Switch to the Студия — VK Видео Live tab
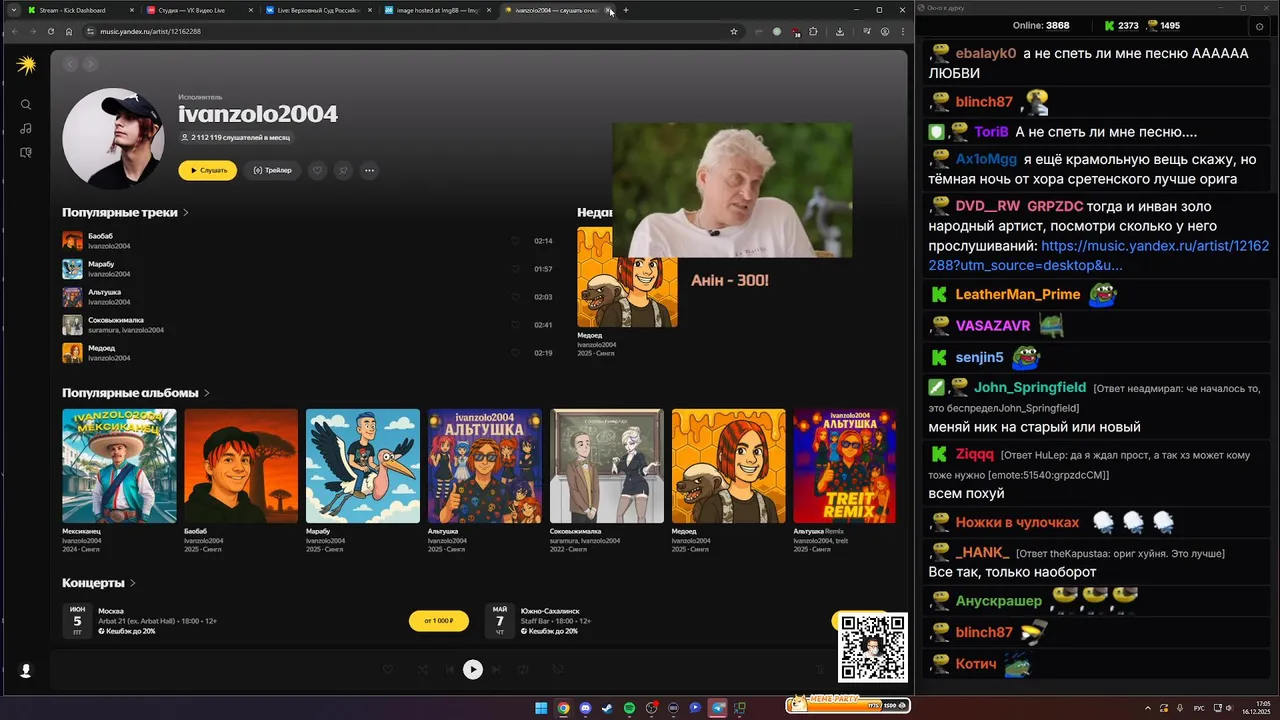Image resolution: width=1280 pixels, height=720 pixels. click(x=200, y=10)
